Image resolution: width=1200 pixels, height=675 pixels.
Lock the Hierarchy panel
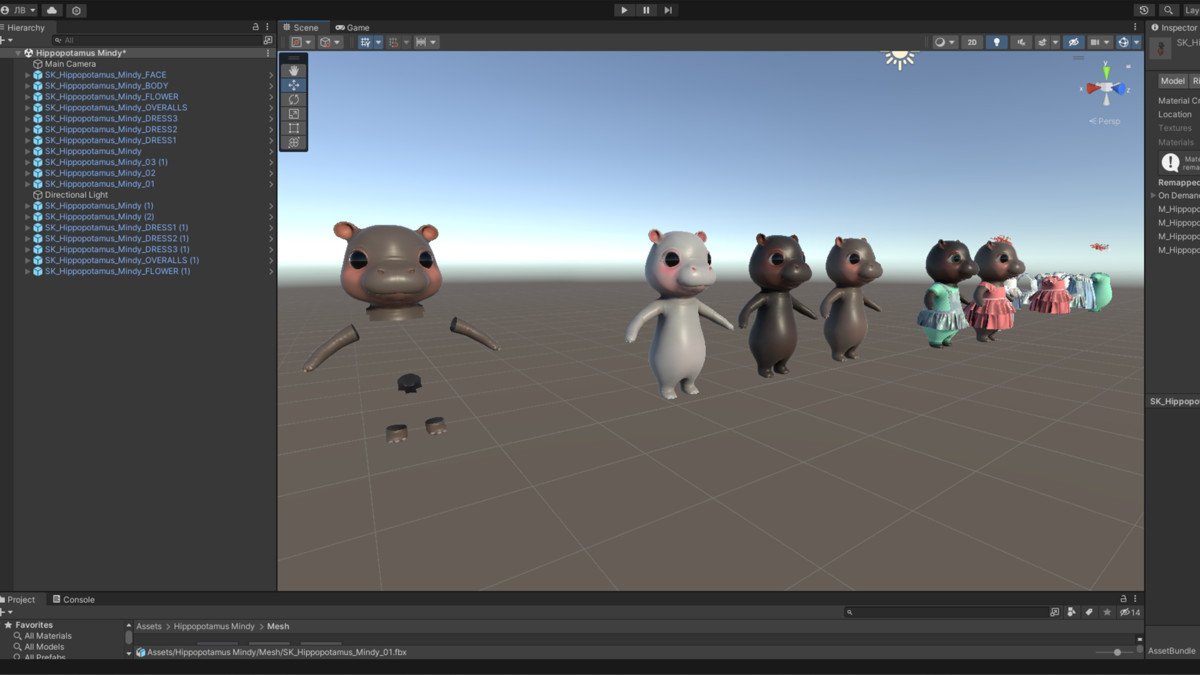[256, 27]
